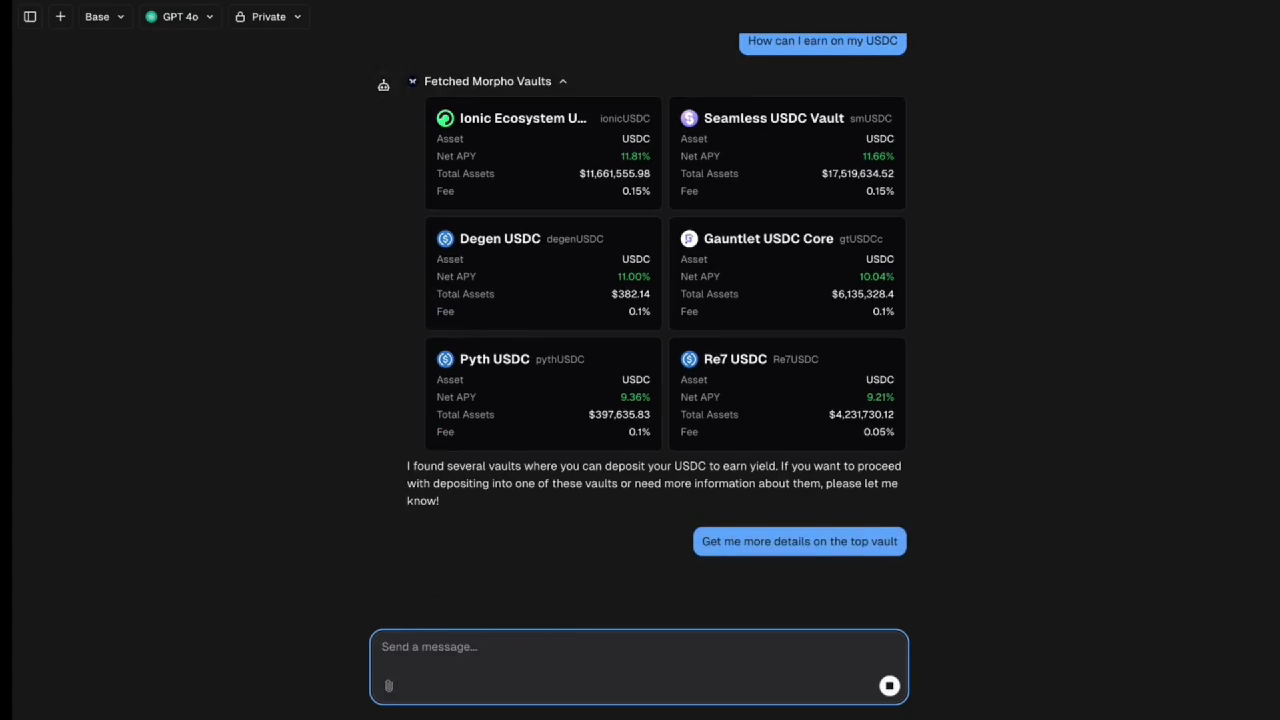Click the 'Get me more details on the top vault' message
This screenshot has width=1280, height=720.
pyautogui.click(x=800, y=541)
